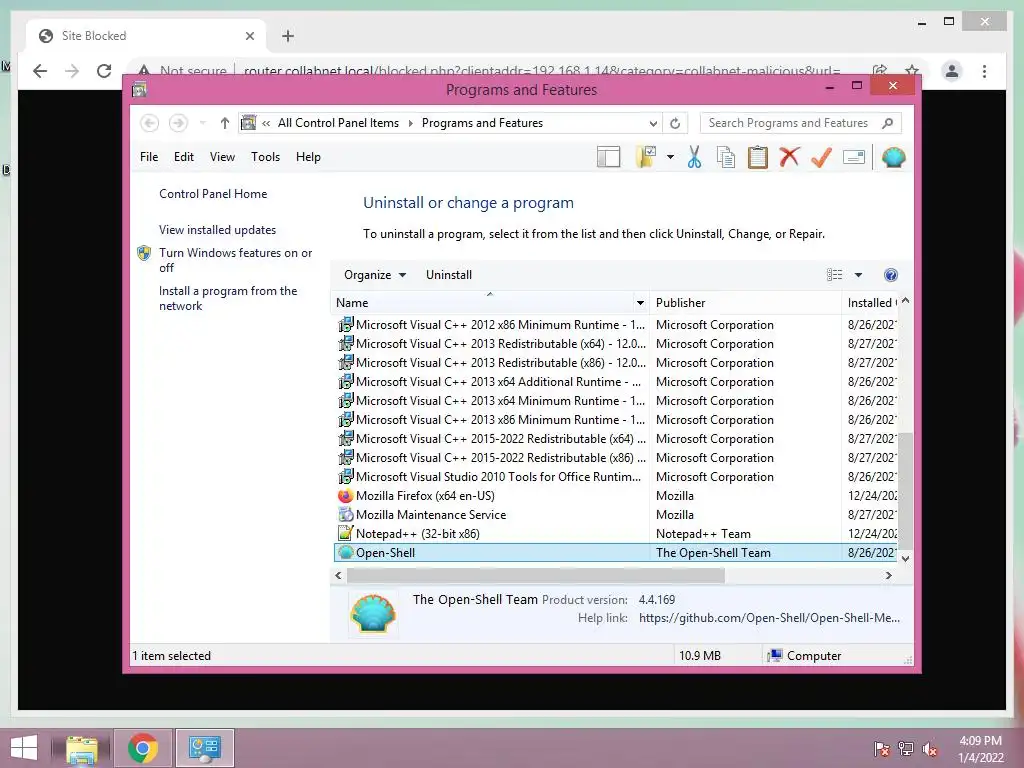The image size is (1024, 768).
Task: Open File Explorer from the taskbar
Action: point(82,748)
